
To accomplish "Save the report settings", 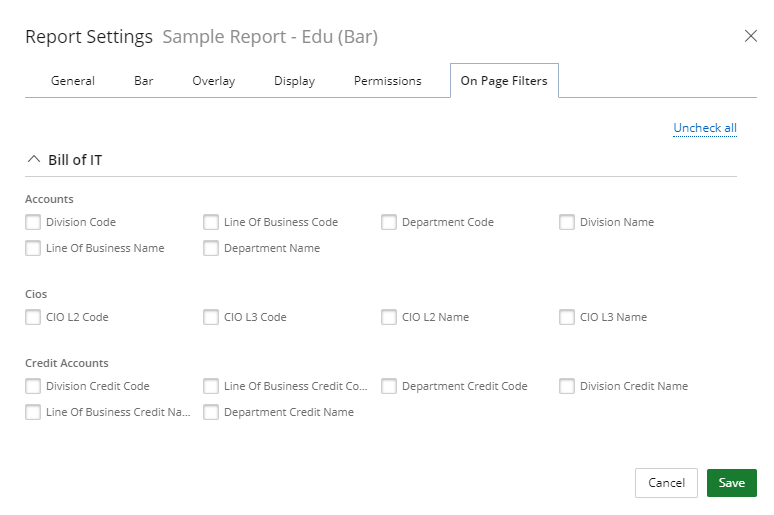I will 732,482.
